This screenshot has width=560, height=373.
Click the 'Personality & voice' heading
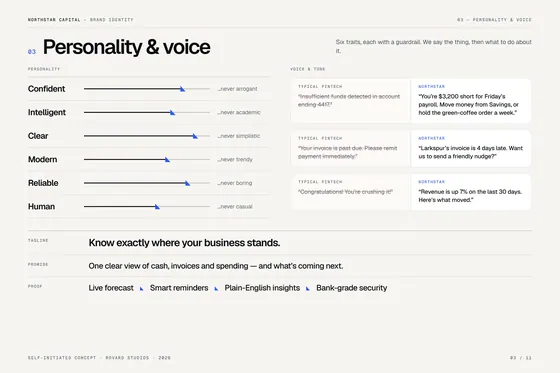point(126,47)
